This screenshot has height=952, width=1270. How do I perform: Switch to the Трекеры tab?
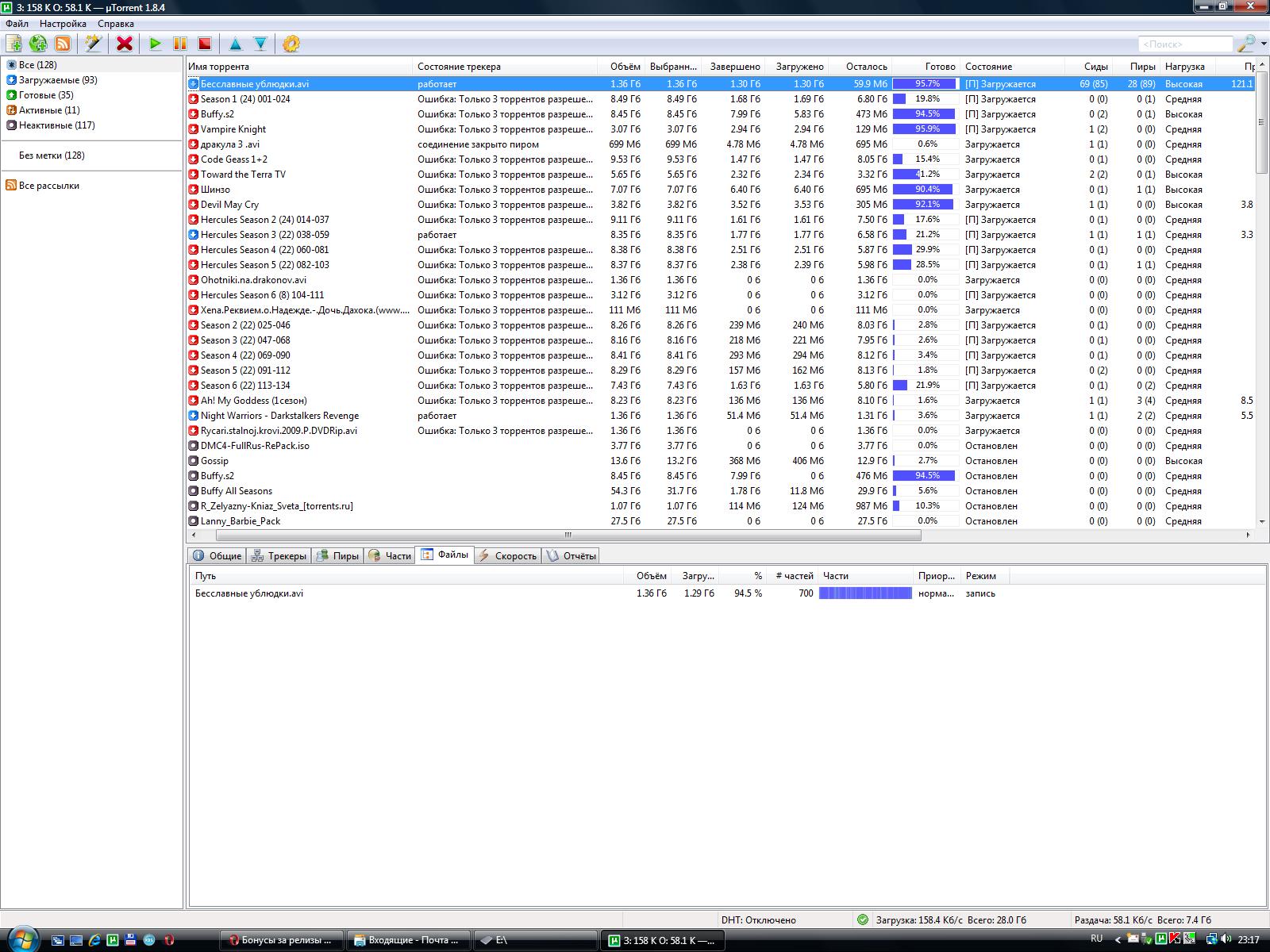[279, 556]
